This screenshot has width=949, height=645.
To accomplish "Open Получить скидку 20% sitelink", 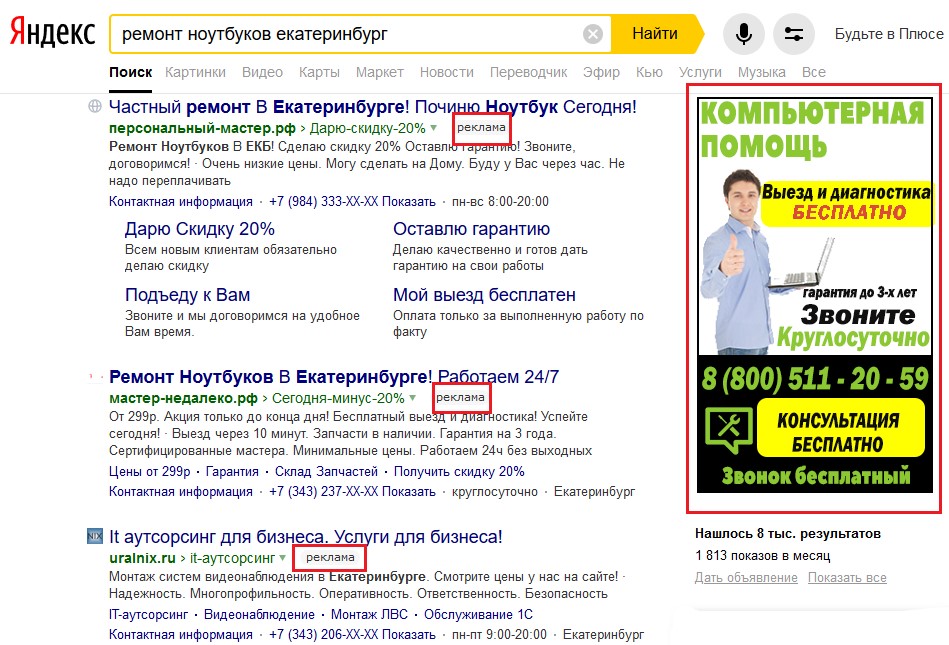I will (x=459, y=471).
